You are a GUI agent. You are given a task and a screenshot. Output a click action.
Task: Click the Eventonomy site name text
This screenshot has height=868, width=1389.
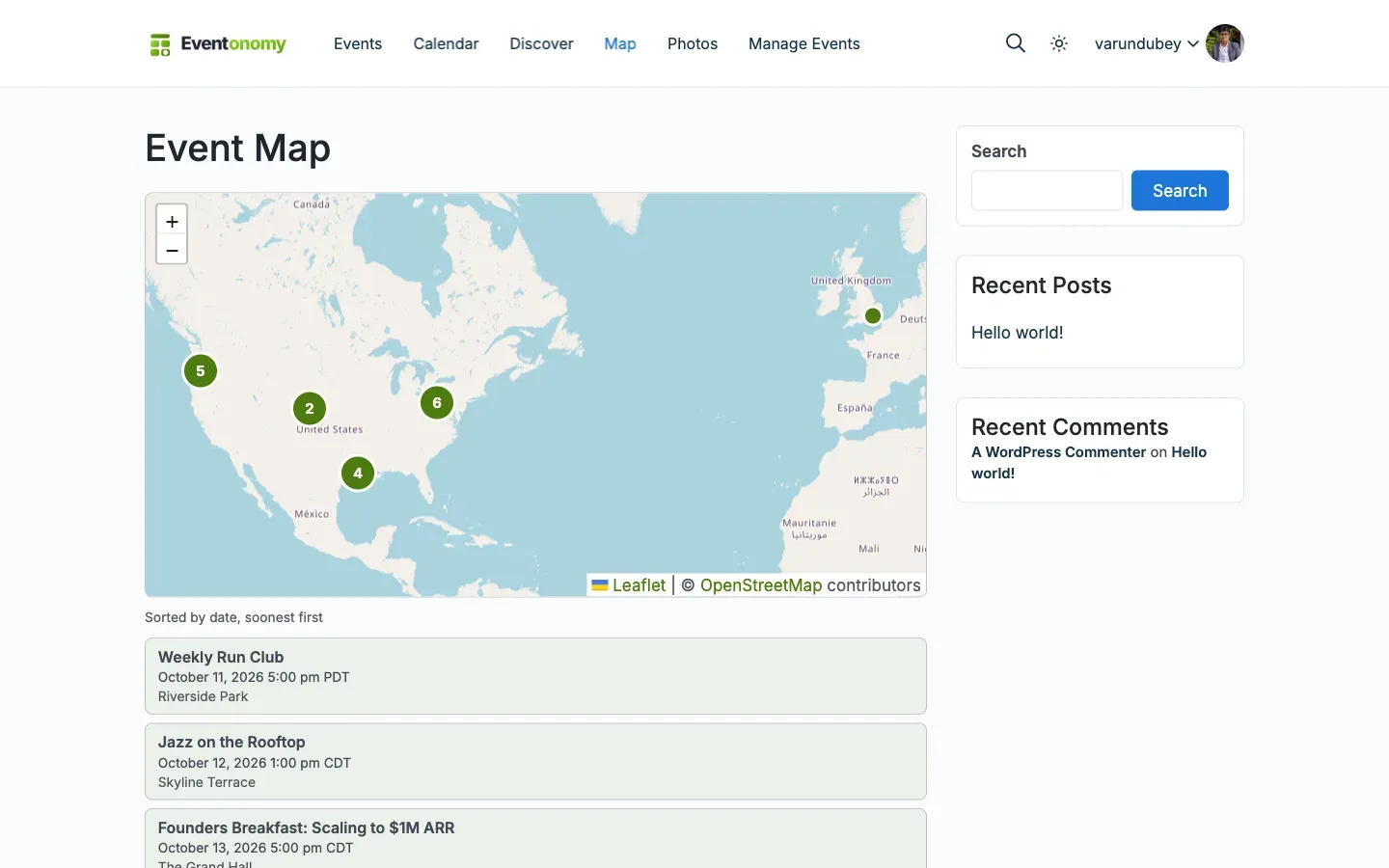coord(233,43)
